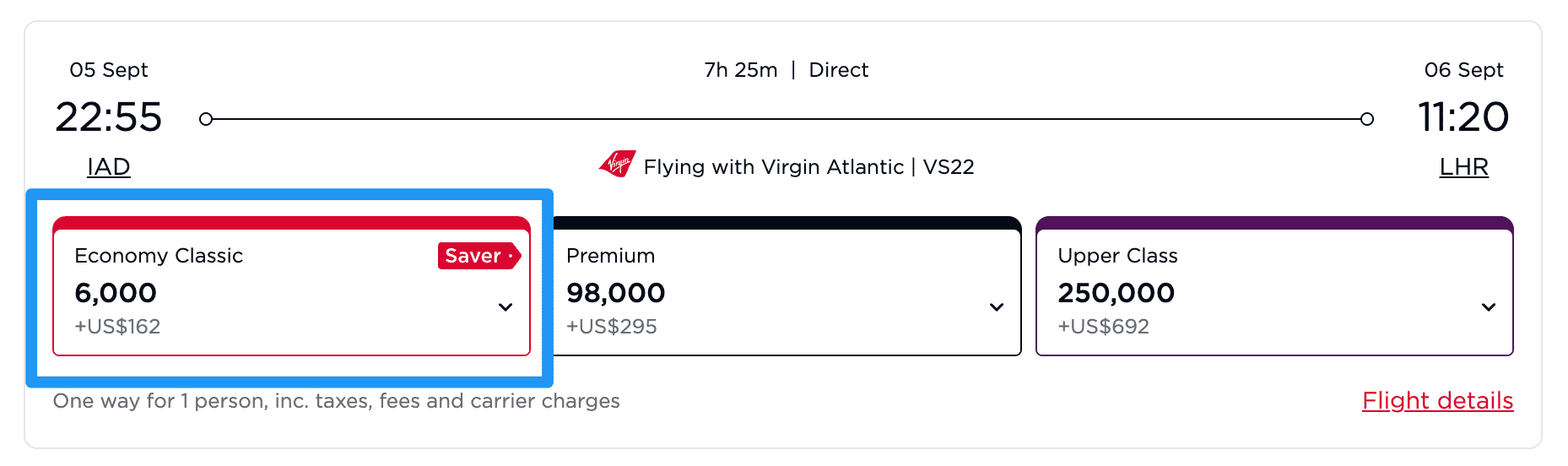Click the 250,000 points price

[1116, 293]
